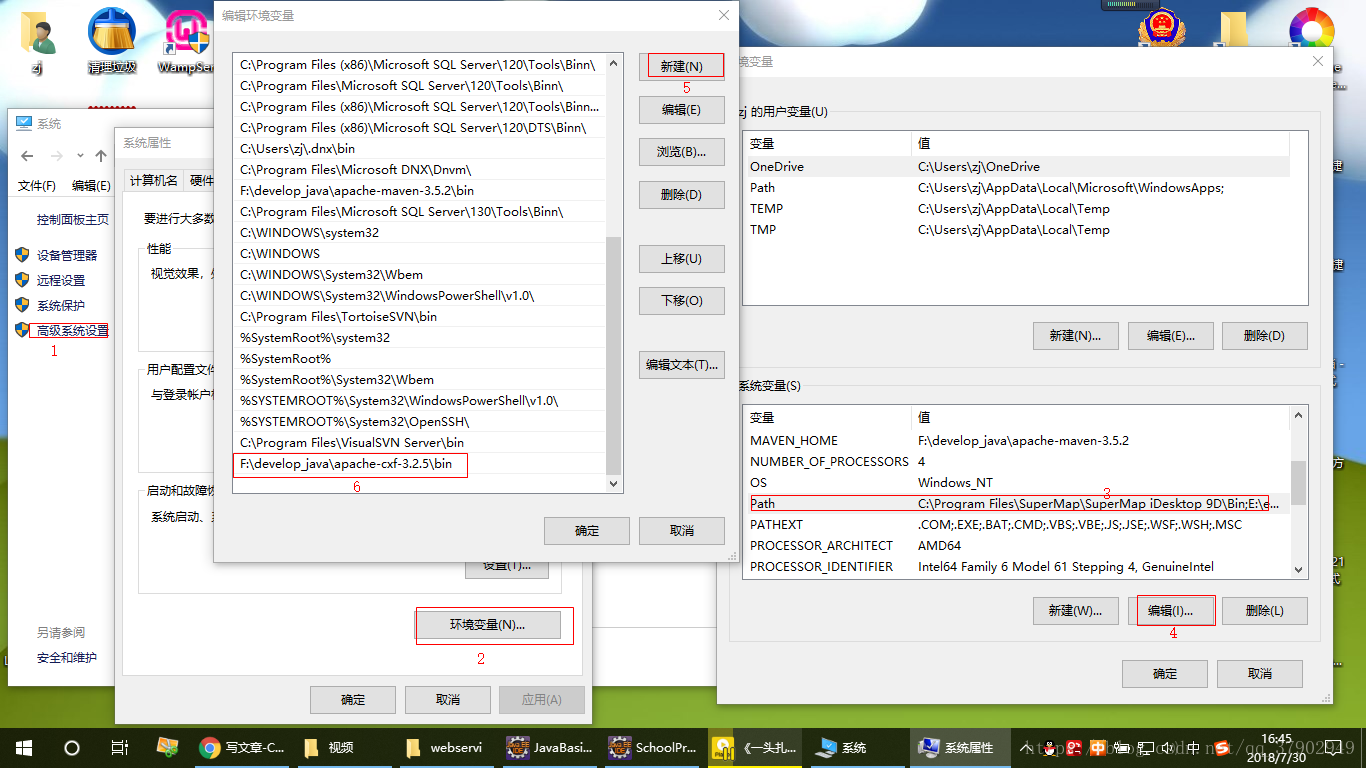Open 文件(F) menu in 系统 window
This screenshot has width=1366, height=768.
(x=37, y=186)
